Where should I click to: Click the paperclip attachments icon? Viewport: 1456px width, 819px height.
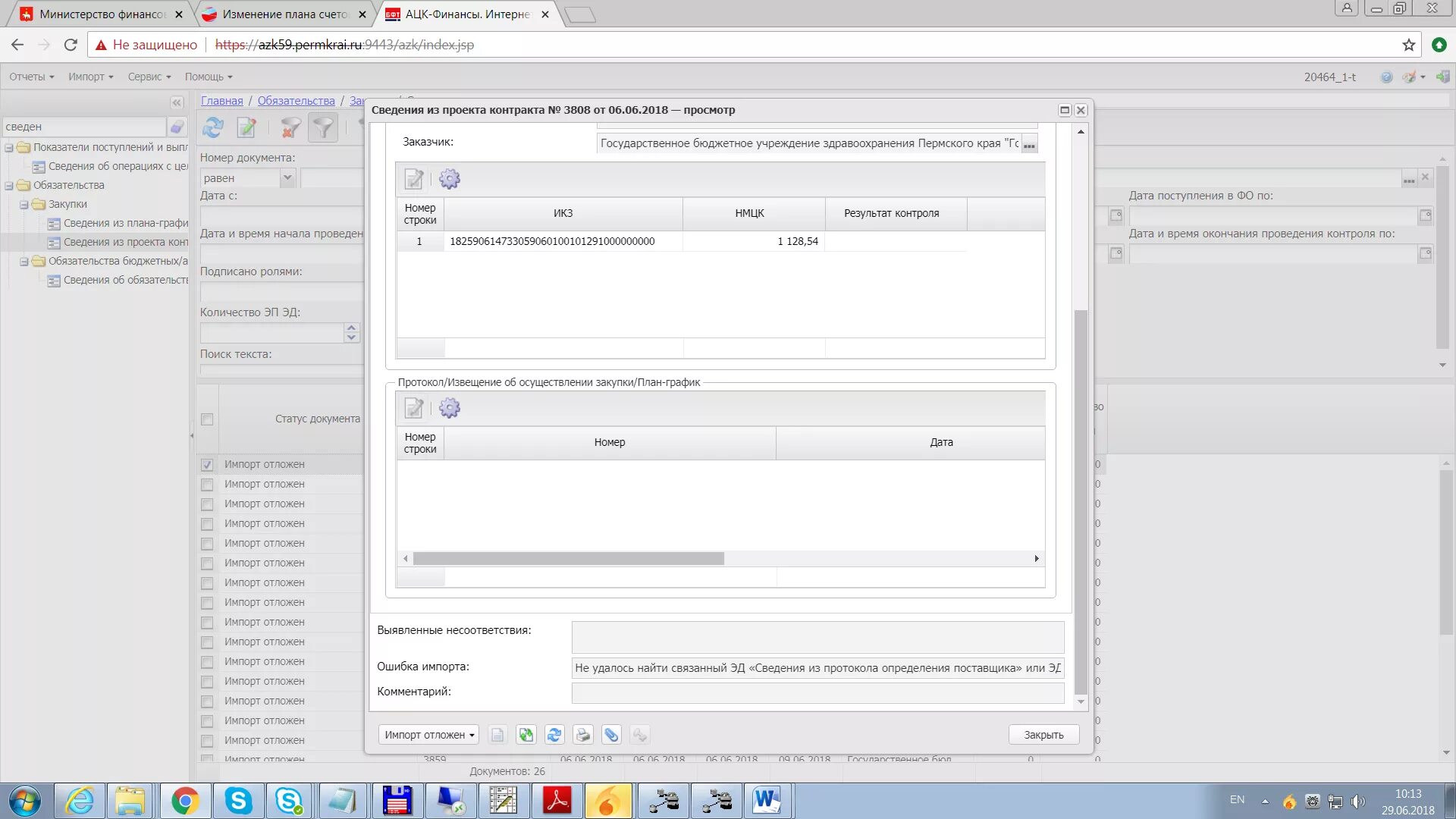[x=611, y=735]
